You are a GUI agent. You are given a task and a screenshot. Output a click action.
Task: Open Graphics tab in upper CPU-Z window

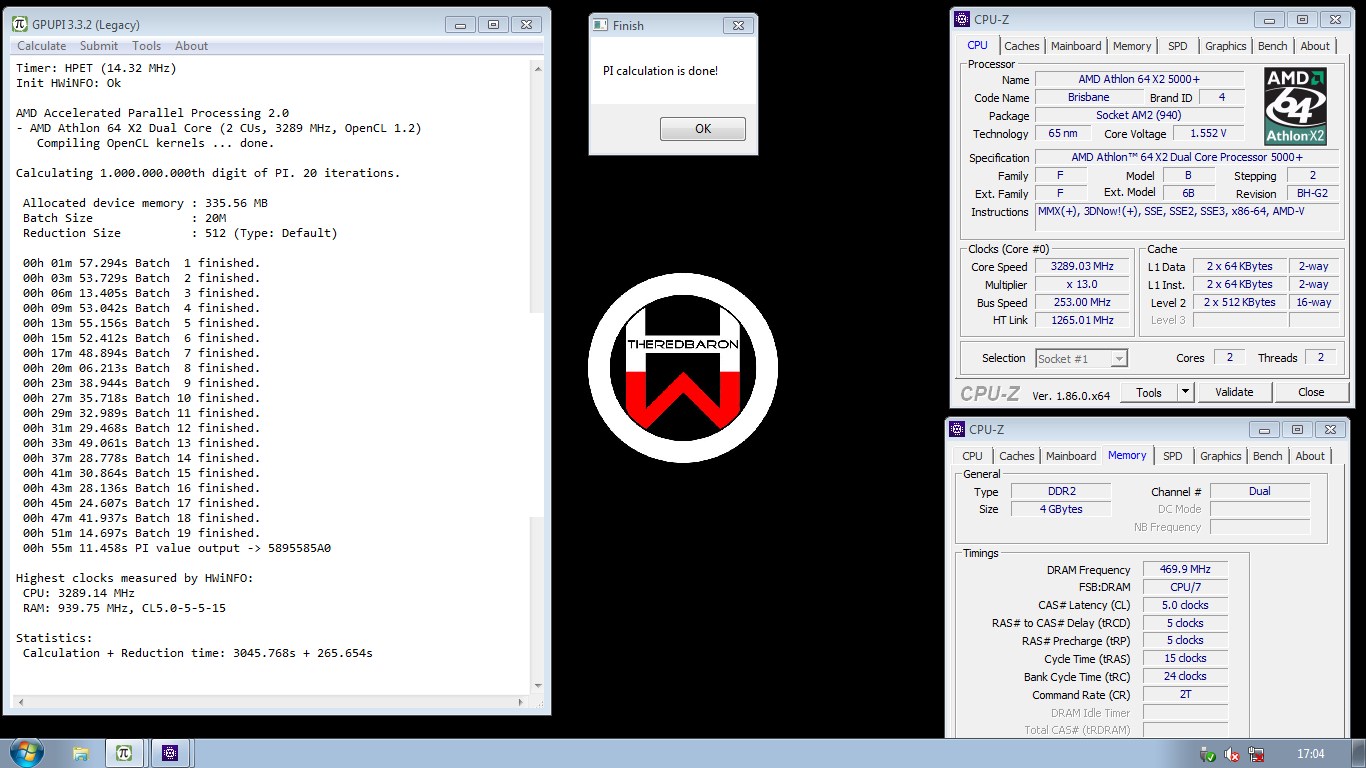pos(1225,46)
